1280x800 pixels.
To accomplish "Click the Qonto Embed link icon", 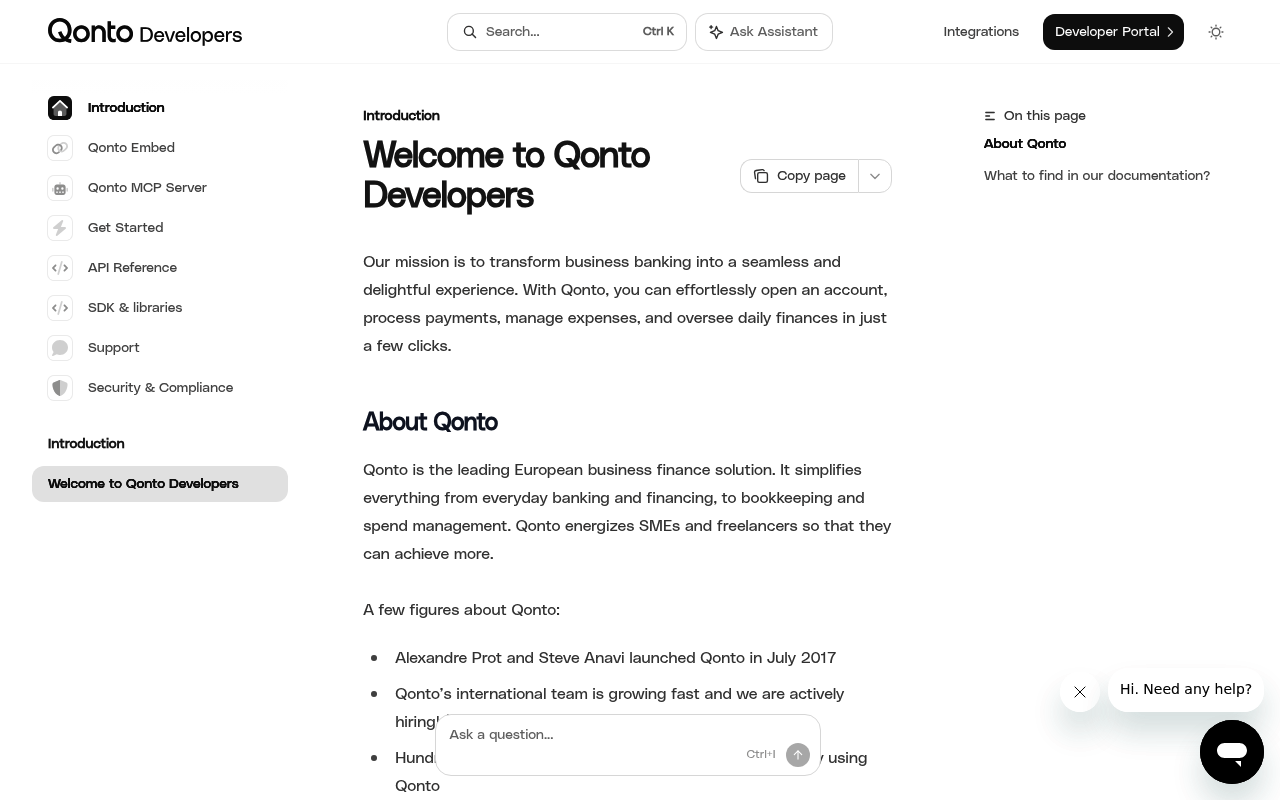I will (x=60, y=148).
